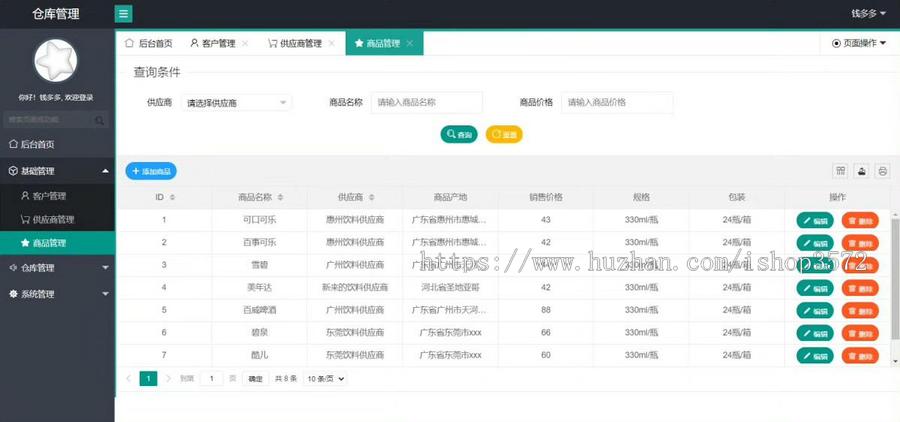Click the 商品名称 input field
The height and width of the screenshot is (422, 900).
click(426, 102)
